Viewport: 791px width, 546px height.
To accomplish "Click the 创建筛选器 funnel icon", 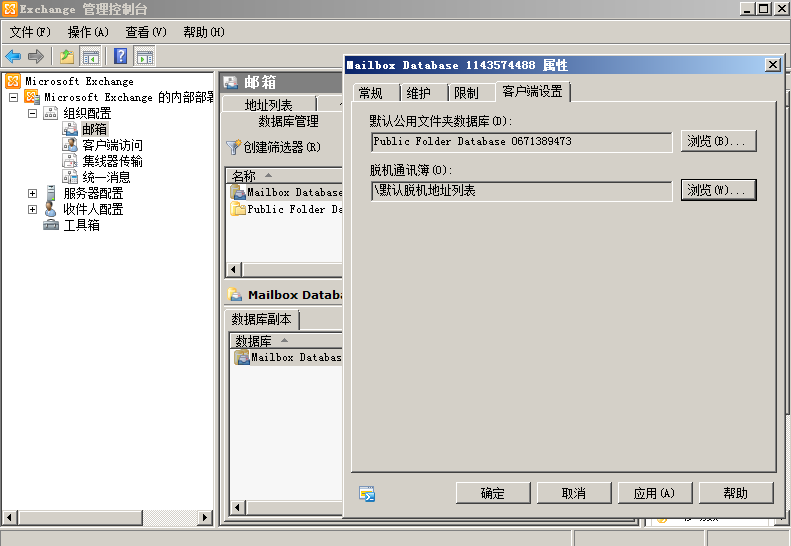I will (234, 147).
